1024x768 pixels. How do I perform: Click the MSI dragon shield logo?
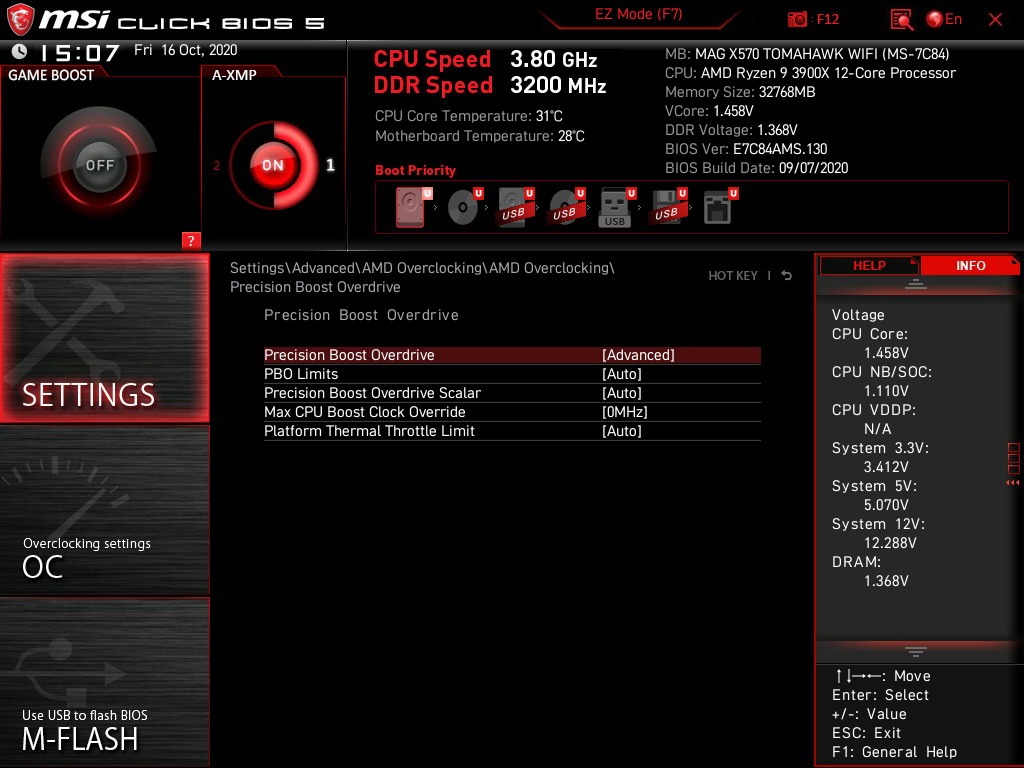point(20,19)
